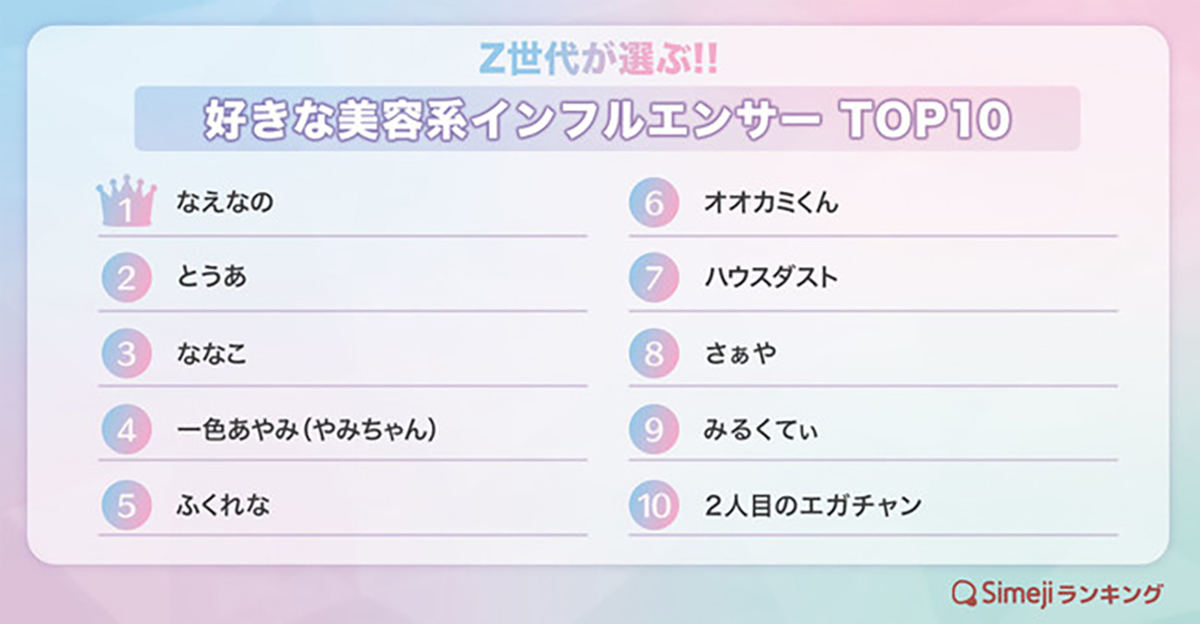This screenshot has width=1200, height=624.
Task: Click the number 4 rank circle
Action: tap(126, 430)
